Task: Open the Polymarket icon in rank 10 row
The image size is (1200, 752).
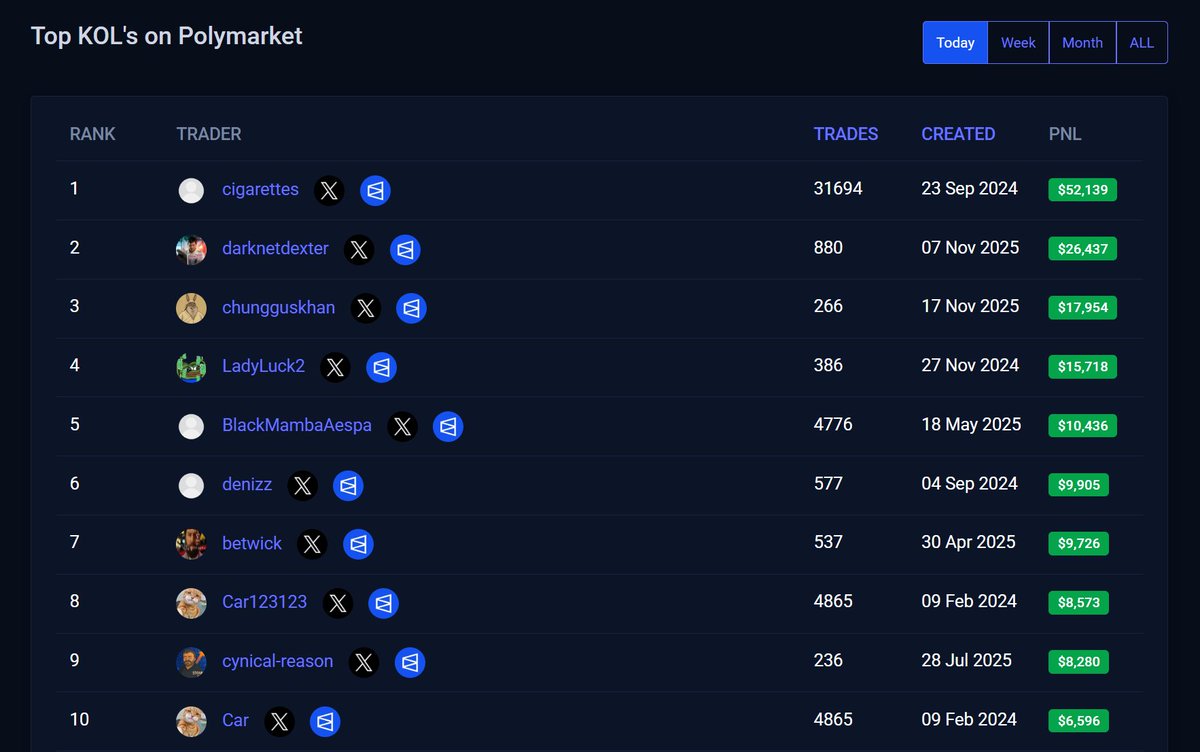Action: coord(325,721)
